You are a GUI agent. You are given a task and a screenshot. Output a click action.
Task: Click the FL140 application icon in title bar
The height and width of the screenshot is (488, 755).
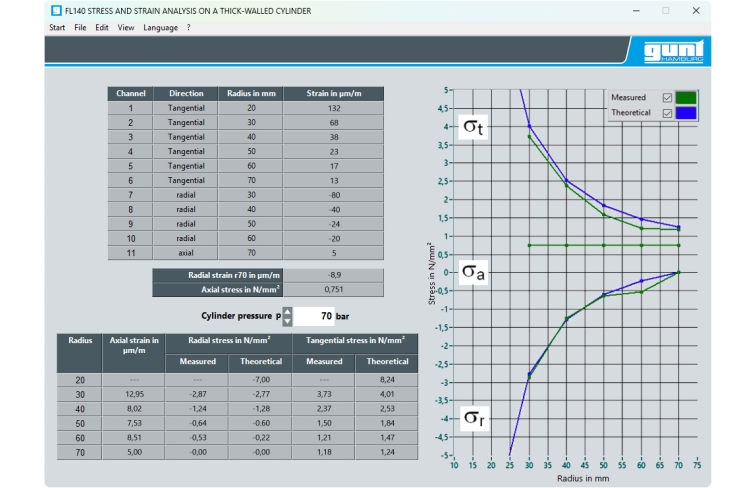tap(56, 10)
